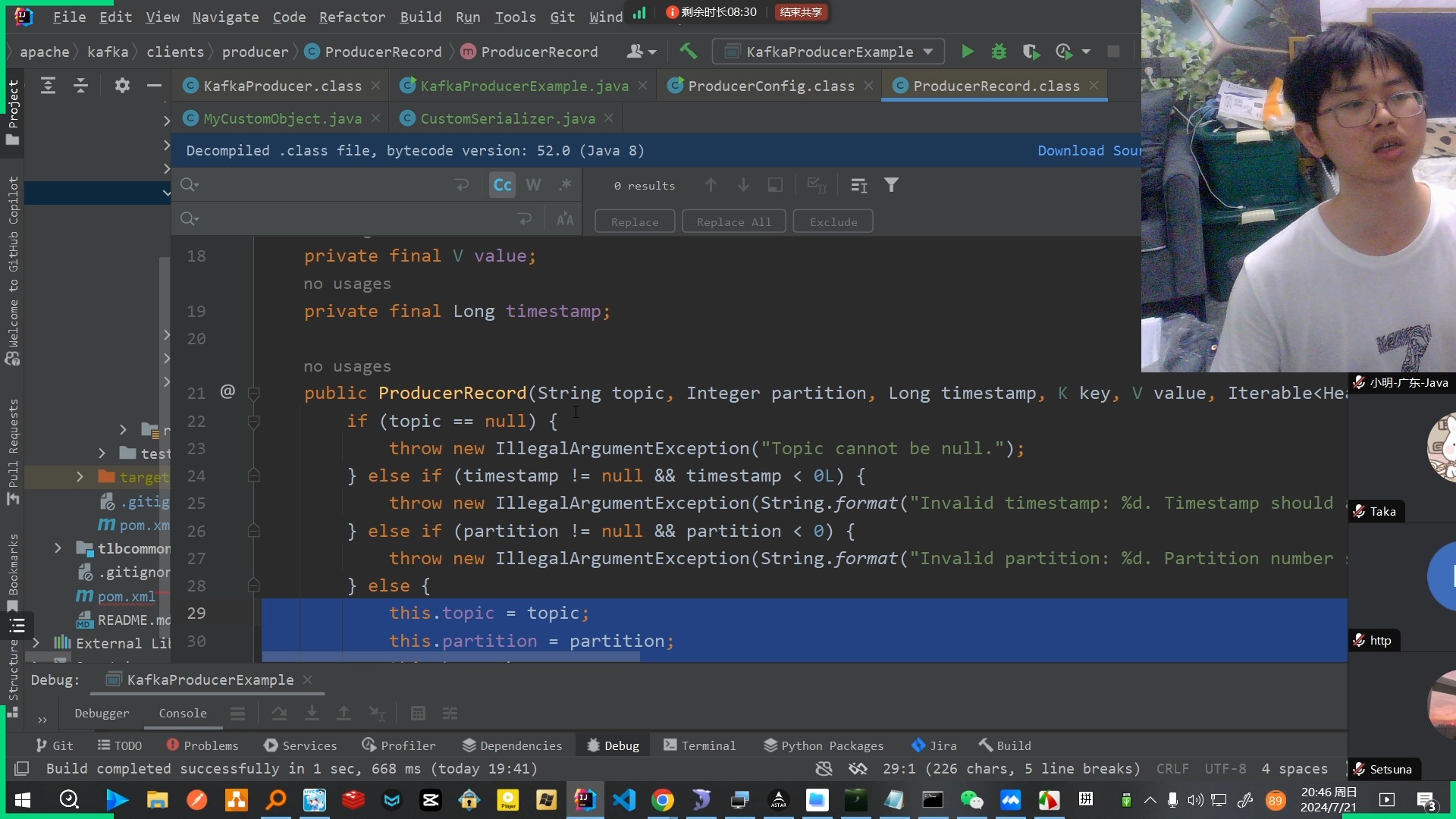
Task: Click the red end sharing button
Action: (801, 12)
